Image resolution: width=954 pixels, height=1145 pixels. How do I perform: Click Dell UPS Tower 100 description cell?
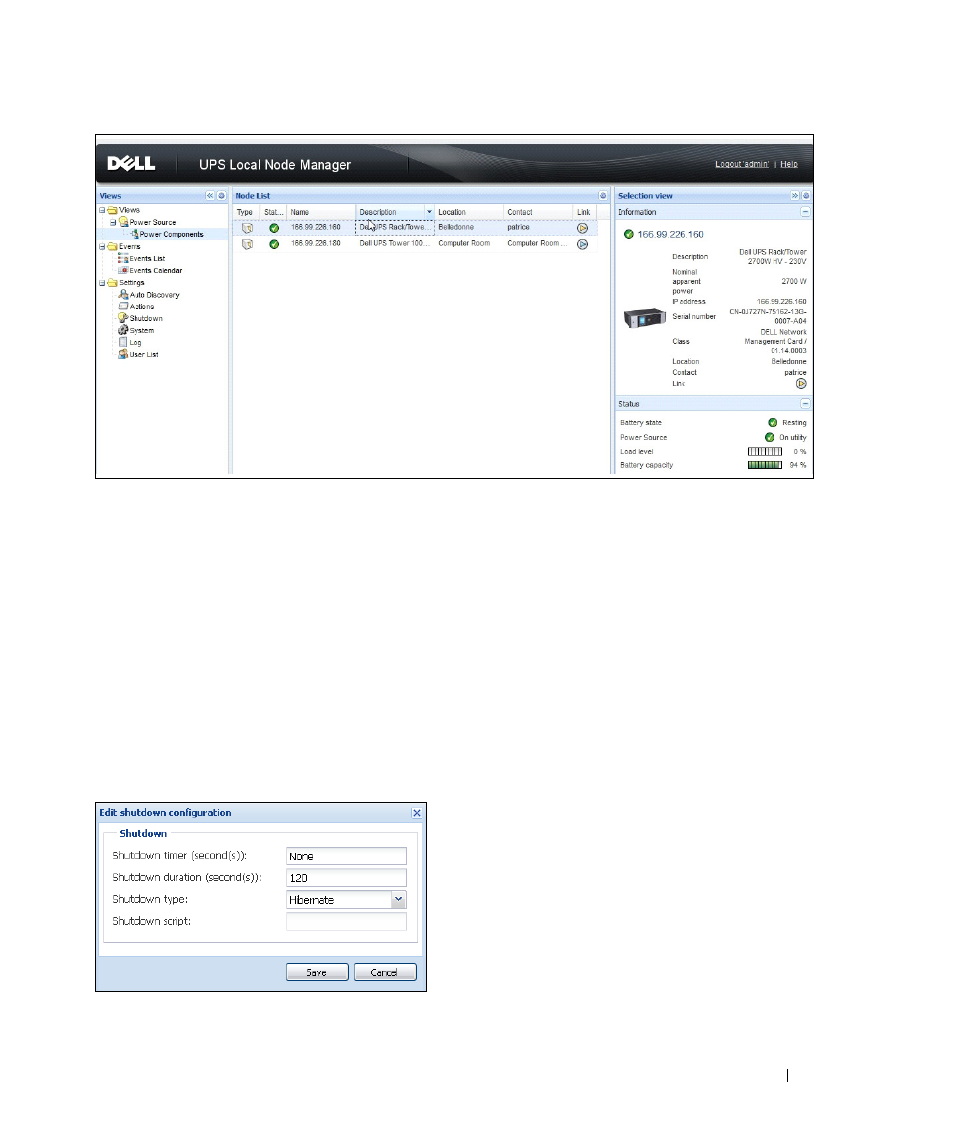[394, 243]
